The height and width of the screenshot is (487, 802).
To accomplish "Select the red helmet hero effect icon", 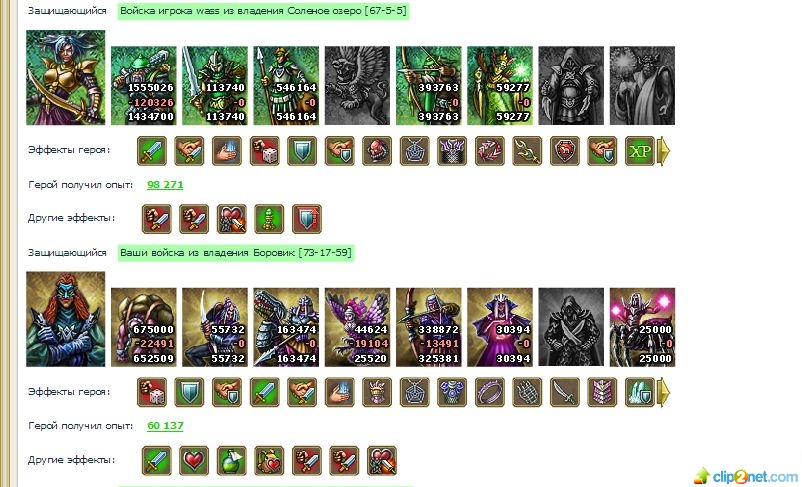I will [x=377, y=151].
